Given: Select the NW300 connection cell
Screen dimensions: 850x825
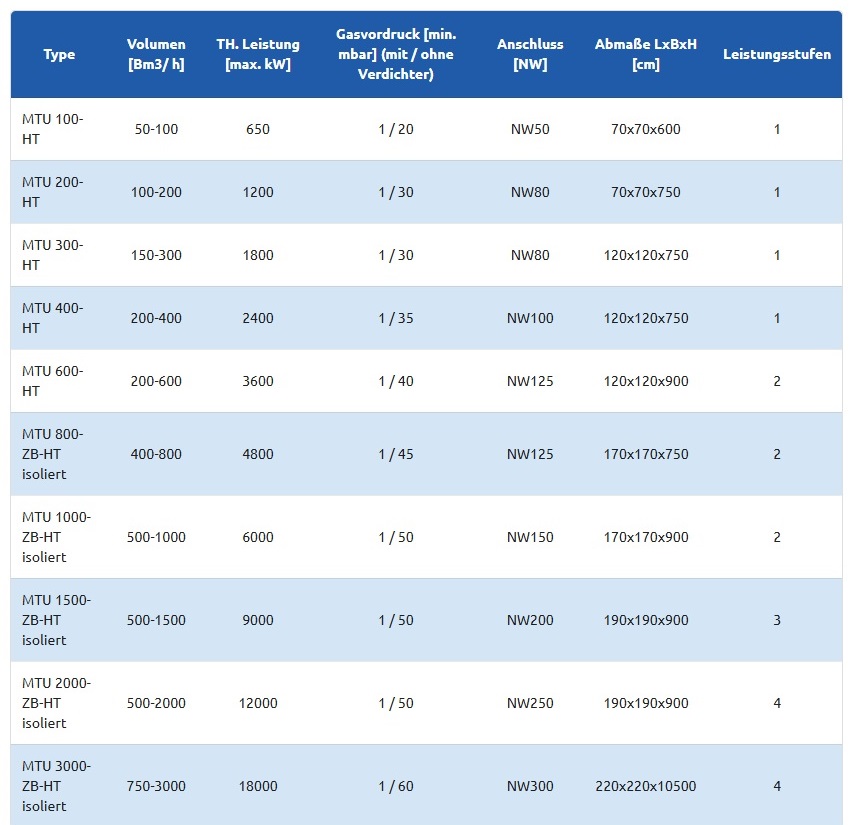Looking at the screenshot, I should pyautogui.click(x=530, y=786).
